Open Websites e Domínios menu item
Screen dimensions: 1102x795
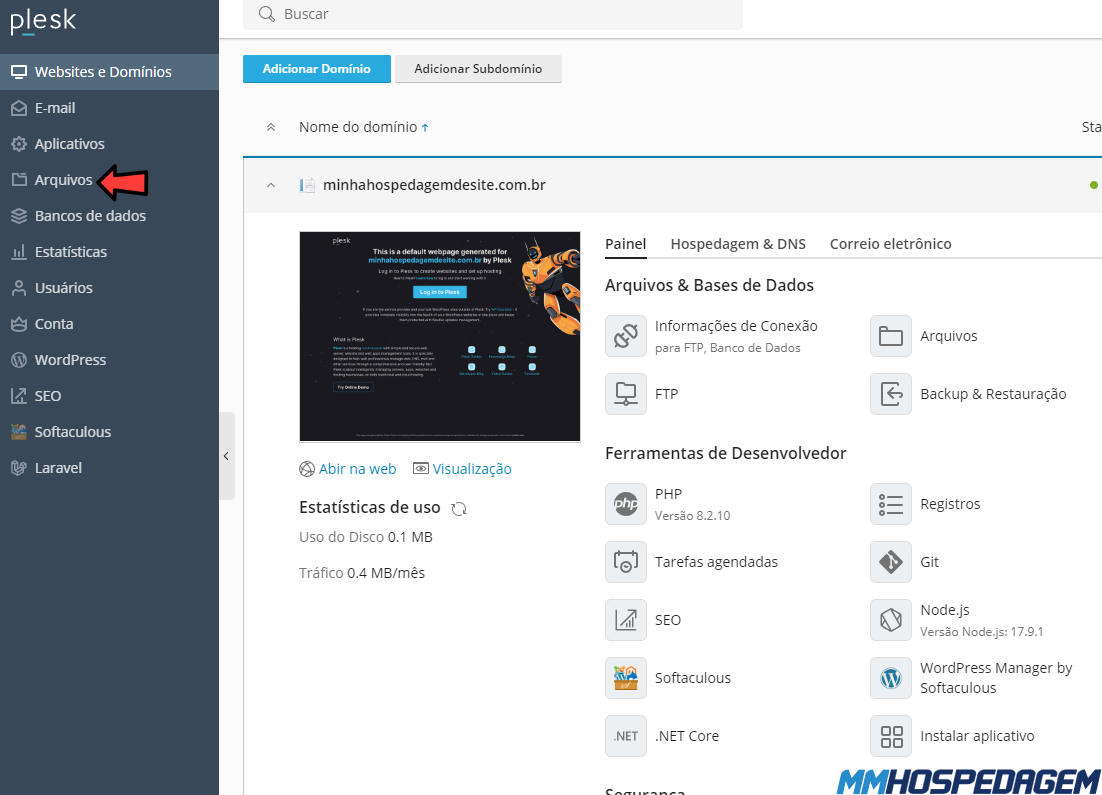110,72
